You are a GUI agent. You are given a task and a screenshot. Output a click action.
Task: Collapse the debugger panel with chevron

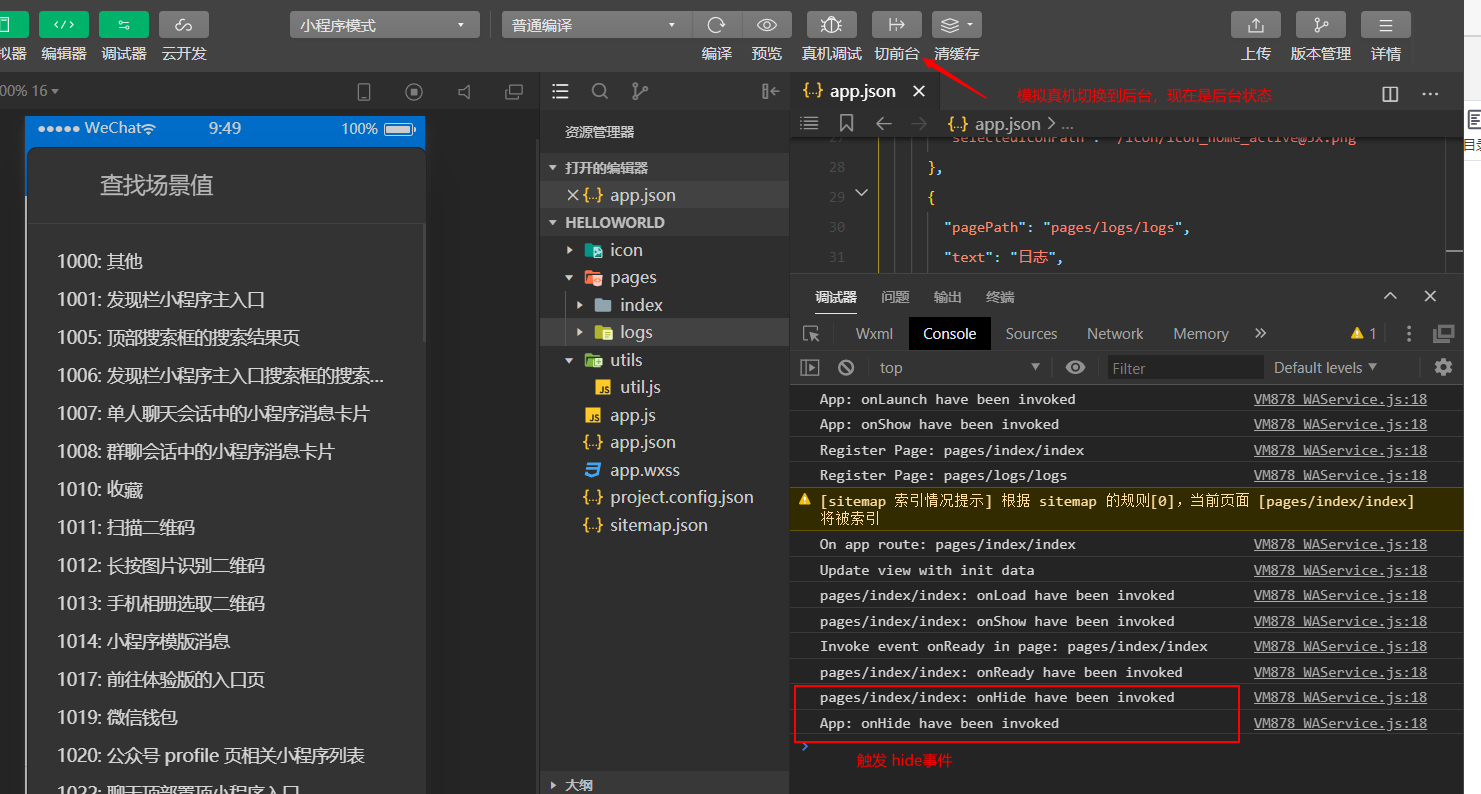tap(1390, 296)
